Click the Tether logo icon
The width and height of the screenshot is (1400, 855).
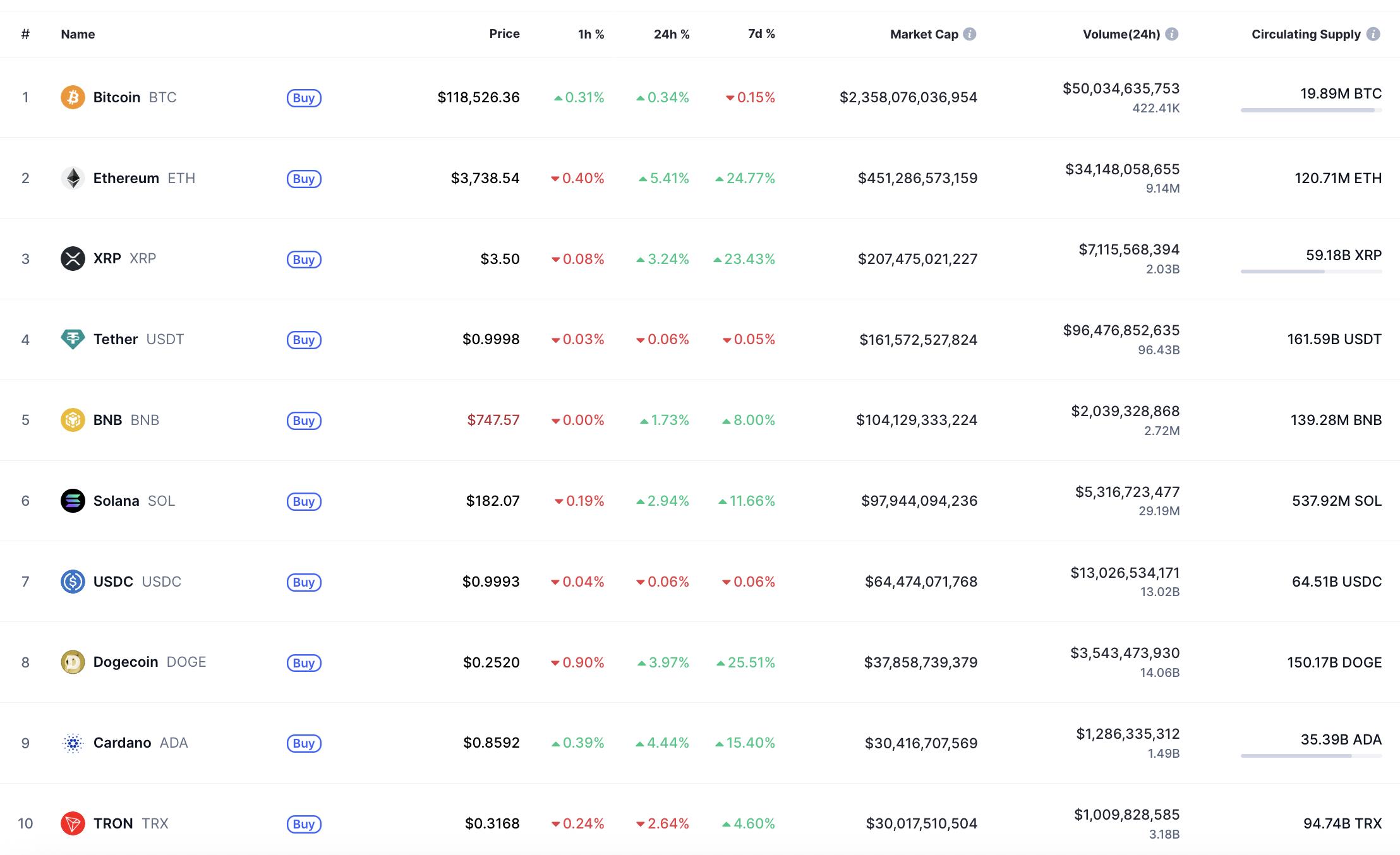[73, 339]
